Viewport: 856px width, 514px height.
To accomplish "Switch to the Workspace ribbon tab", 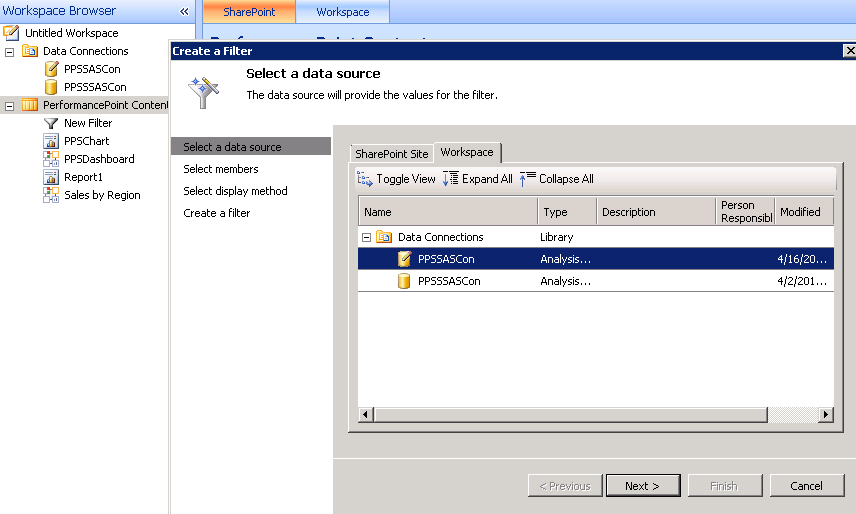I will (343, 12).
